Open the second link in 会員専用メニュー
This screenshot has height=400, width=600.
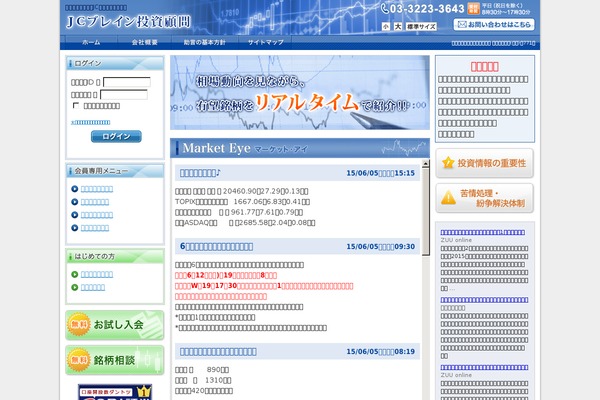[95, 202]
